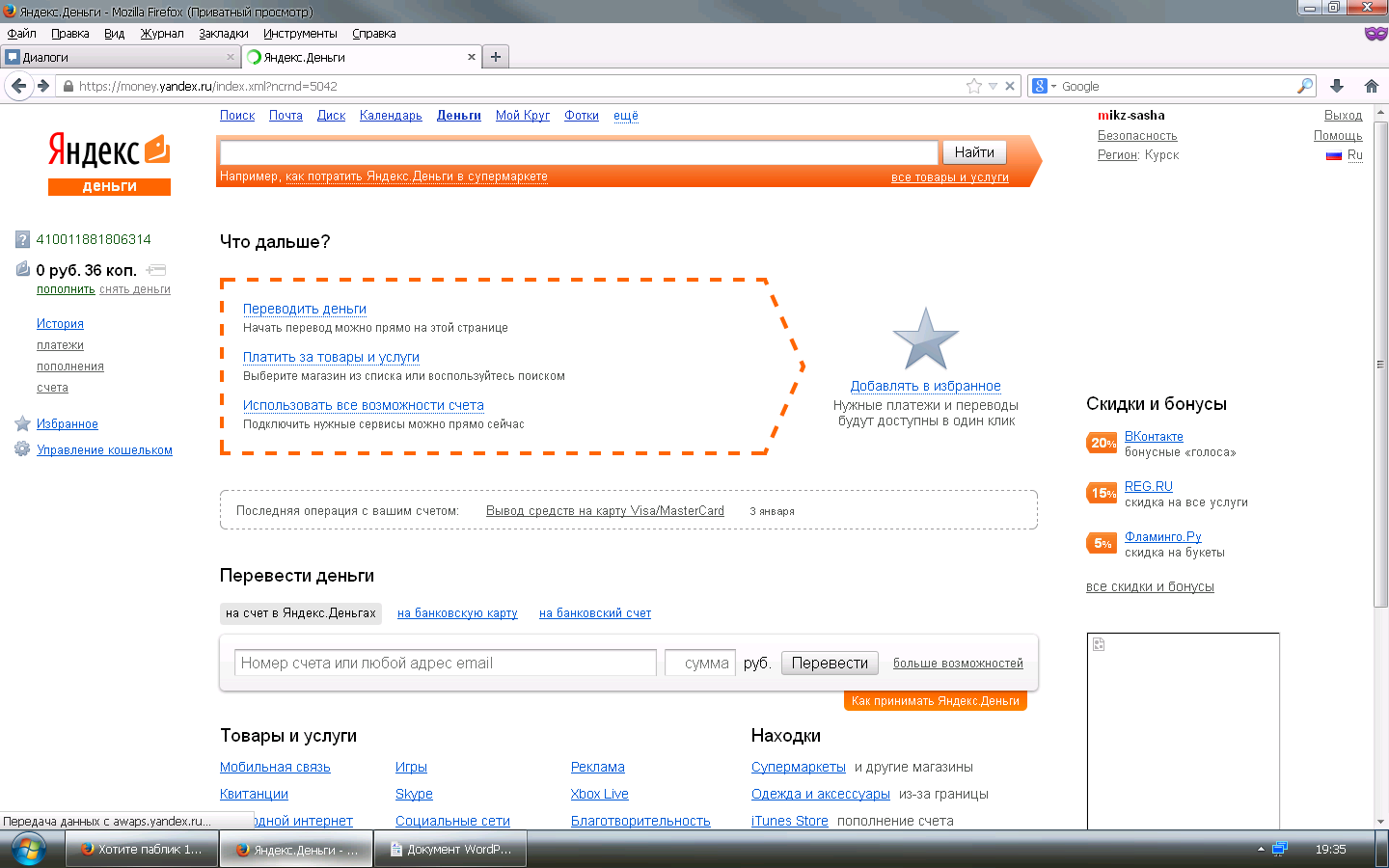
Task: Show hidden system tray icons
Action: click(x=1261, y=849)
